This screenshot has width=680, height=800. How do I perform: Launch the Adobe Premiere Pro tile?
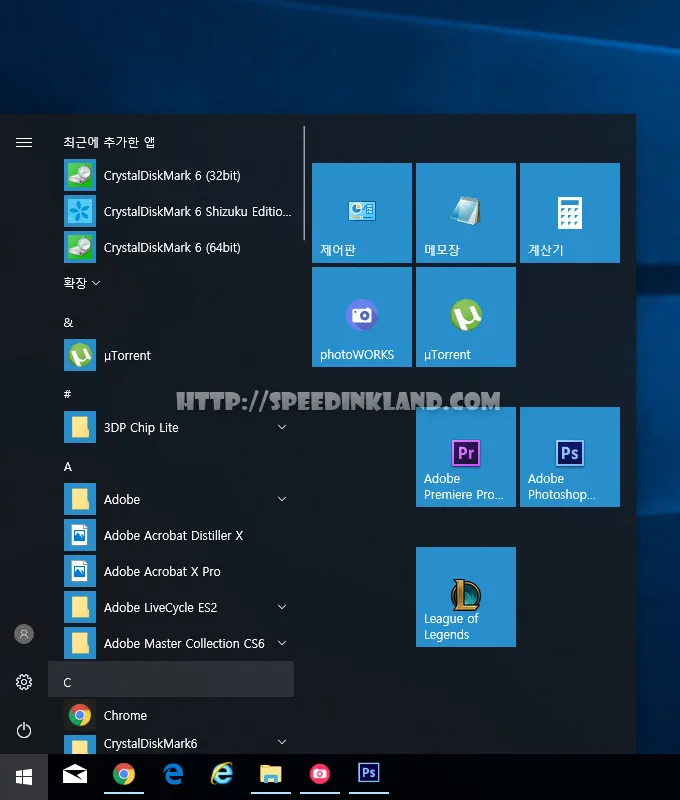(466, 457)
